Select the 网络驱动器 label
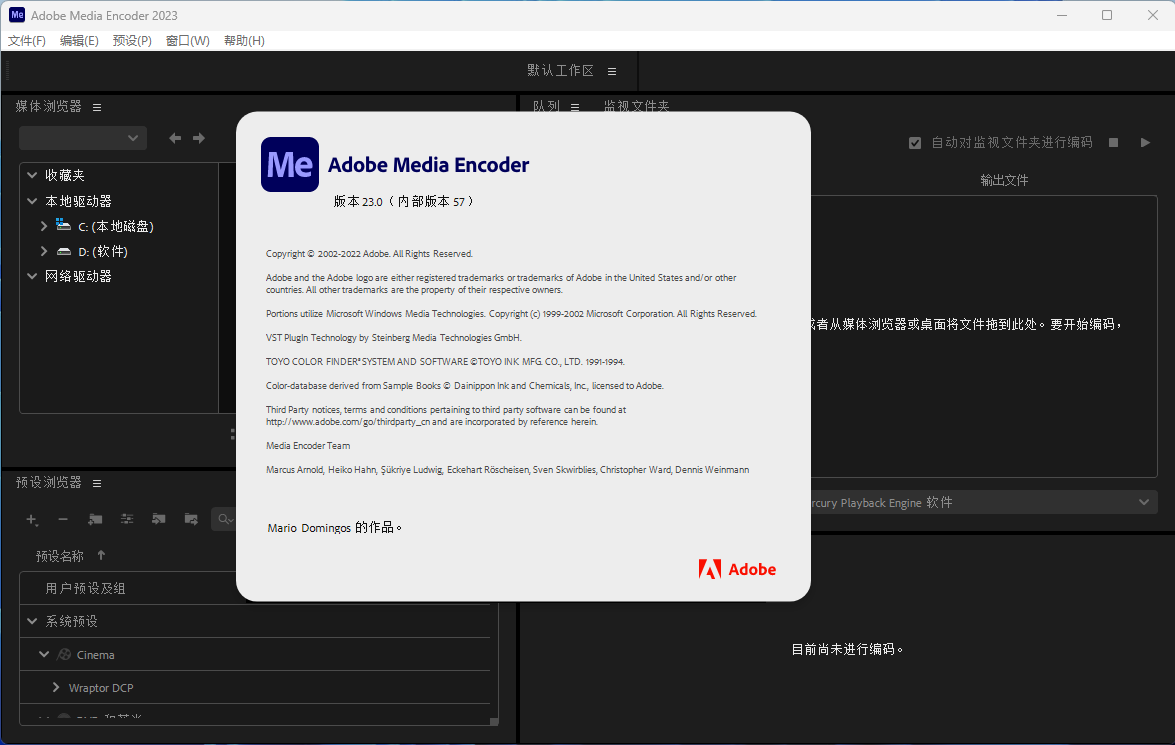Viewport: 1175px width, 745px height. 78,276
